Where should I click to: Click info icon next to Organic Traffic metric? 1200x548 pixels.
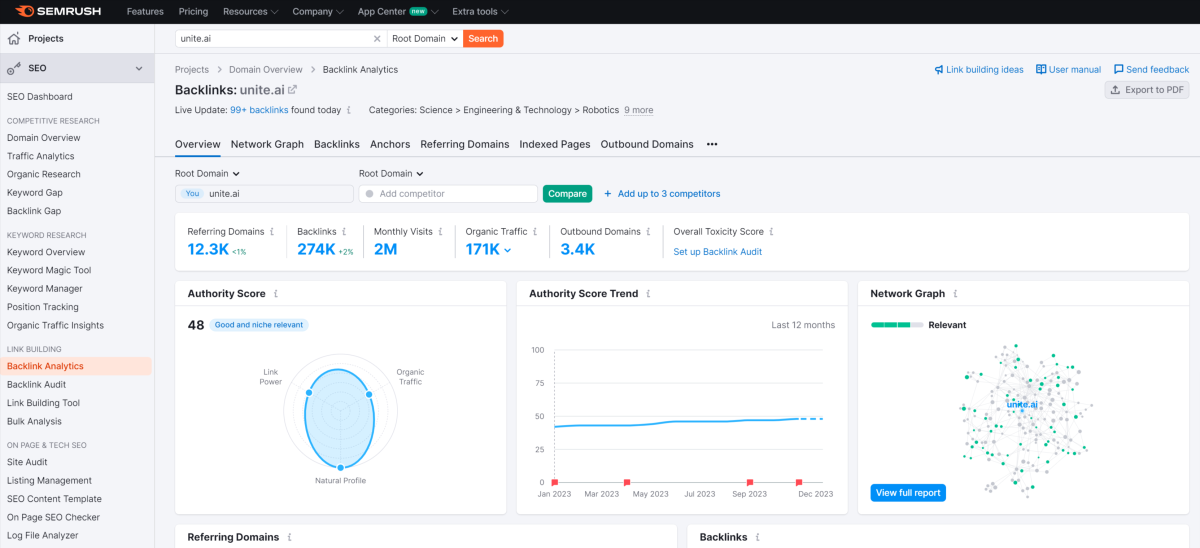click(536, 231)
